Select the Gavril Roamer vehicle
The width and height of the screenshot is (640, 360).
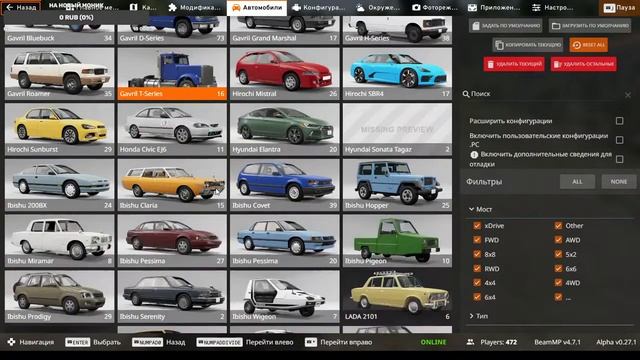tap(59, 74)
